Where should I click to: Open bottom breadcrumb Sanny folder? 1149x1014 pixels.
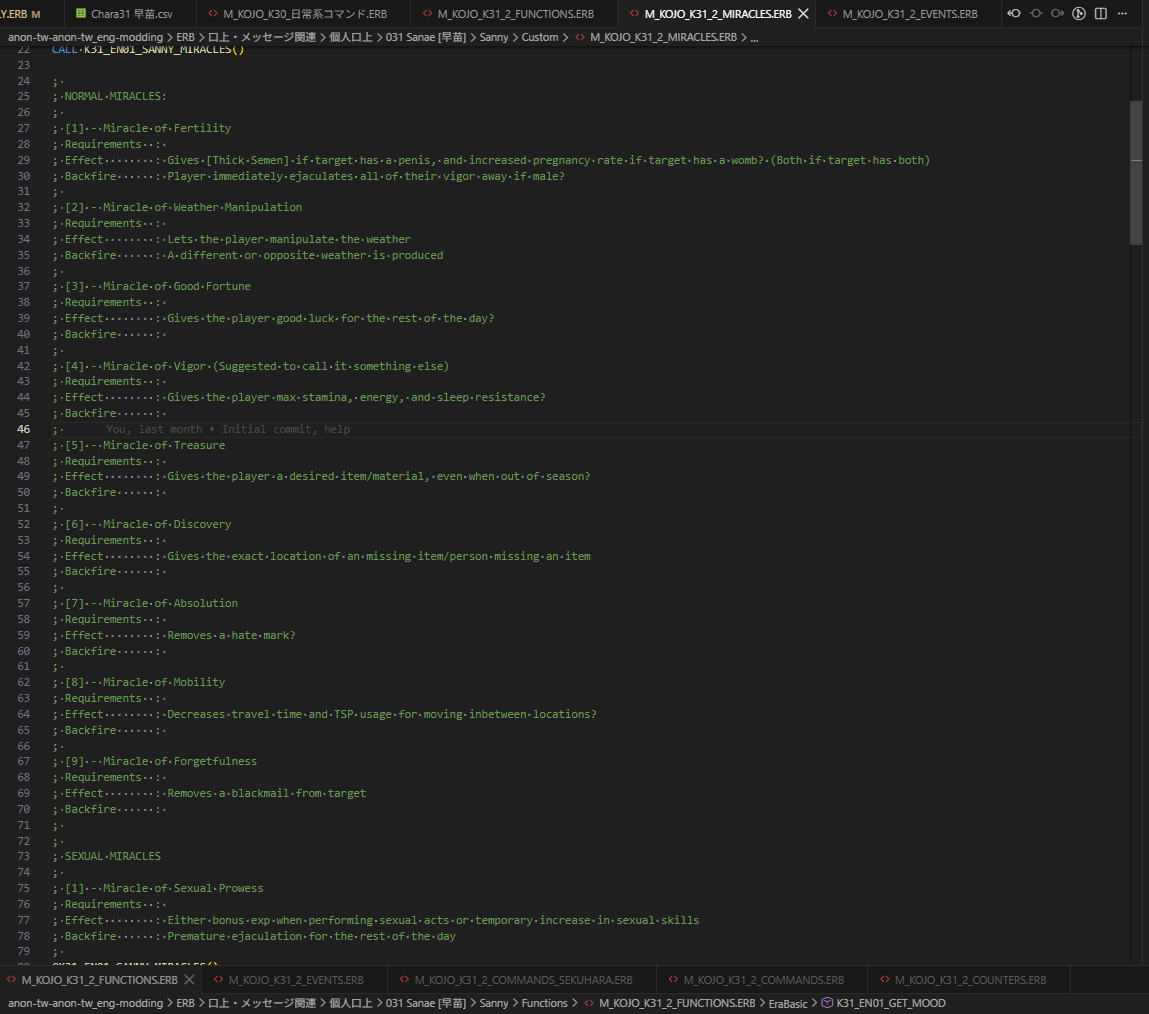click(493, 1003)
